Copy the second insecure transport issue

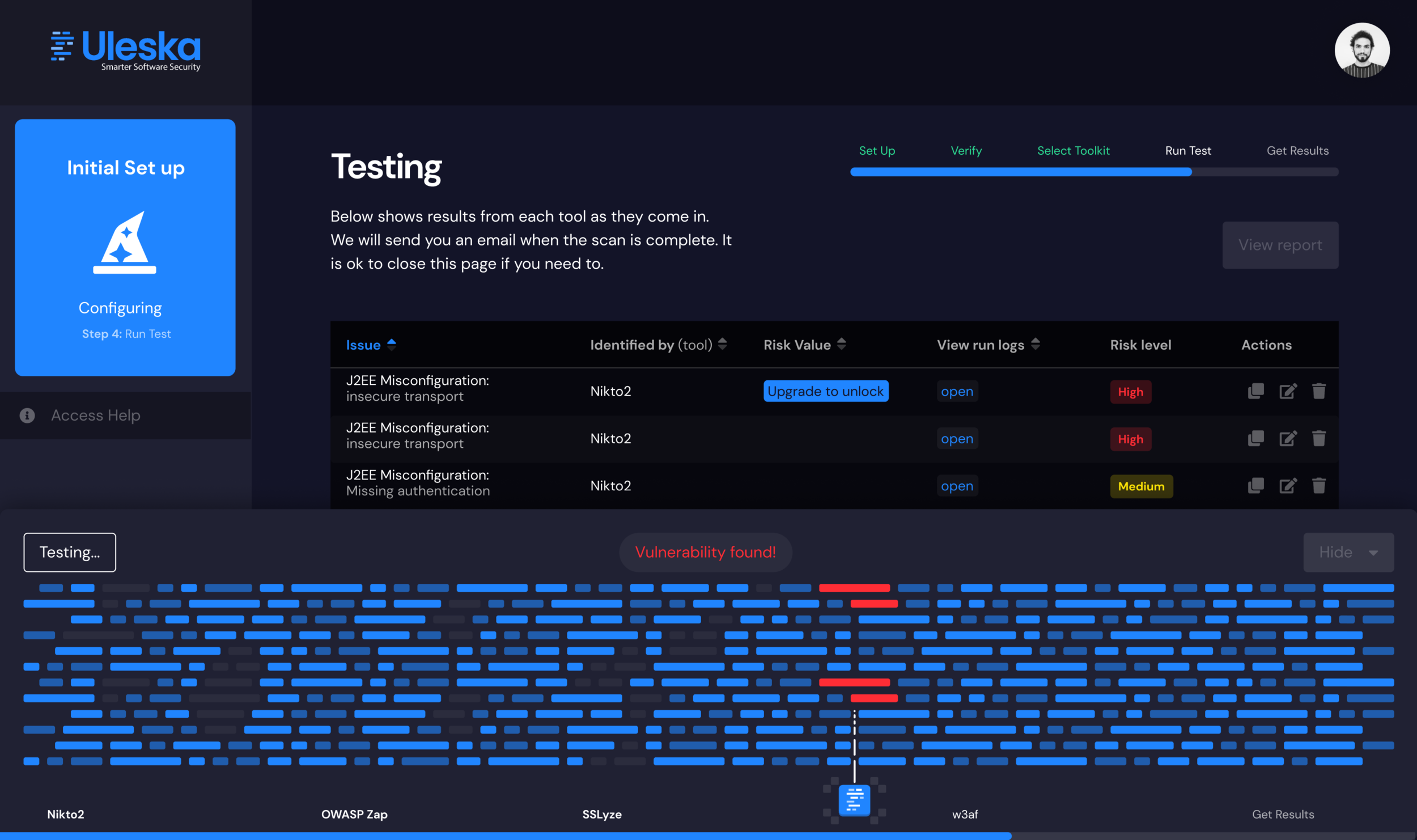(x=1255, y=438)
